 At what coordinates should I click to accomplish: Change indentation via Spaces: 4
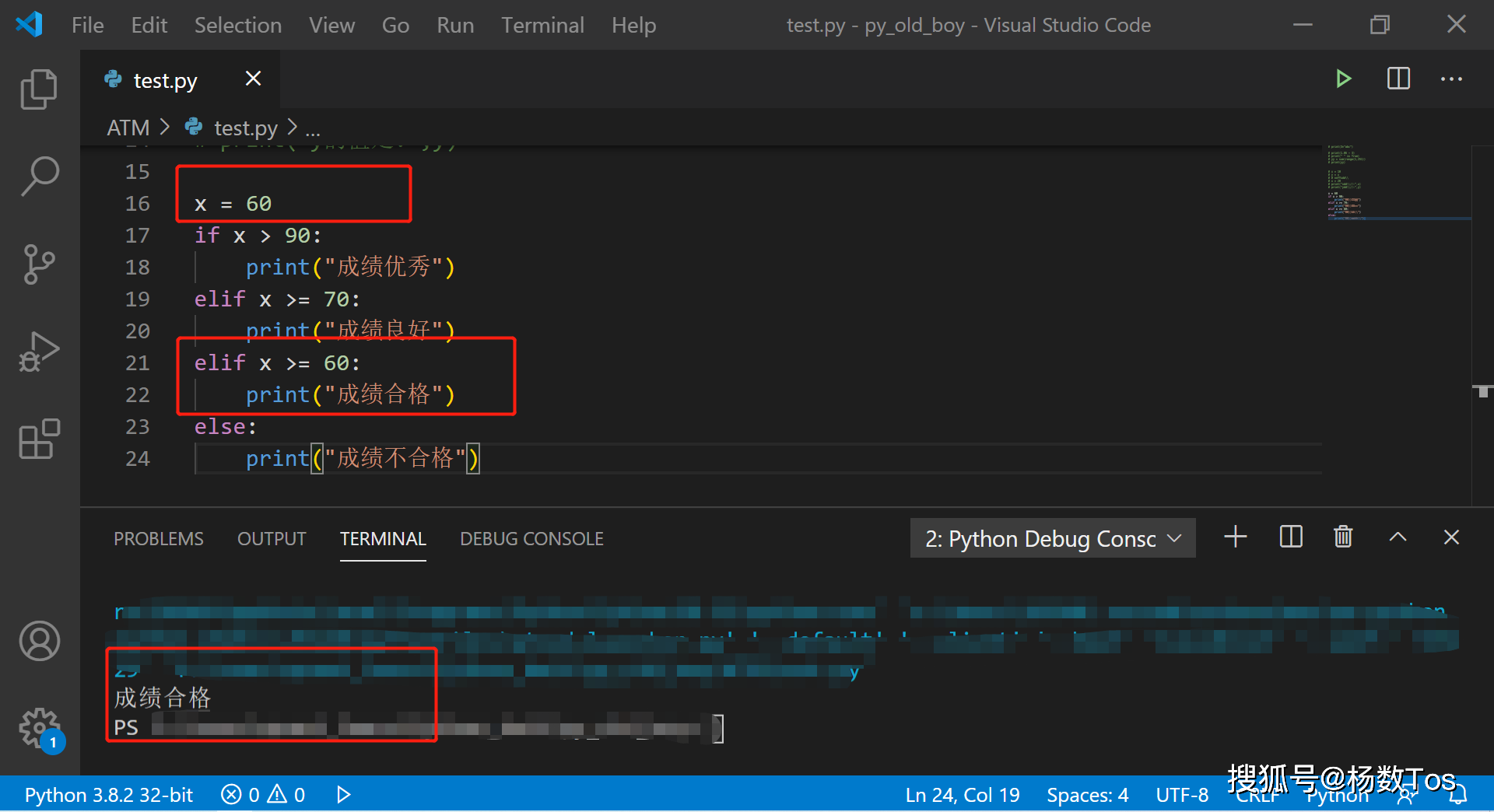1087,795
